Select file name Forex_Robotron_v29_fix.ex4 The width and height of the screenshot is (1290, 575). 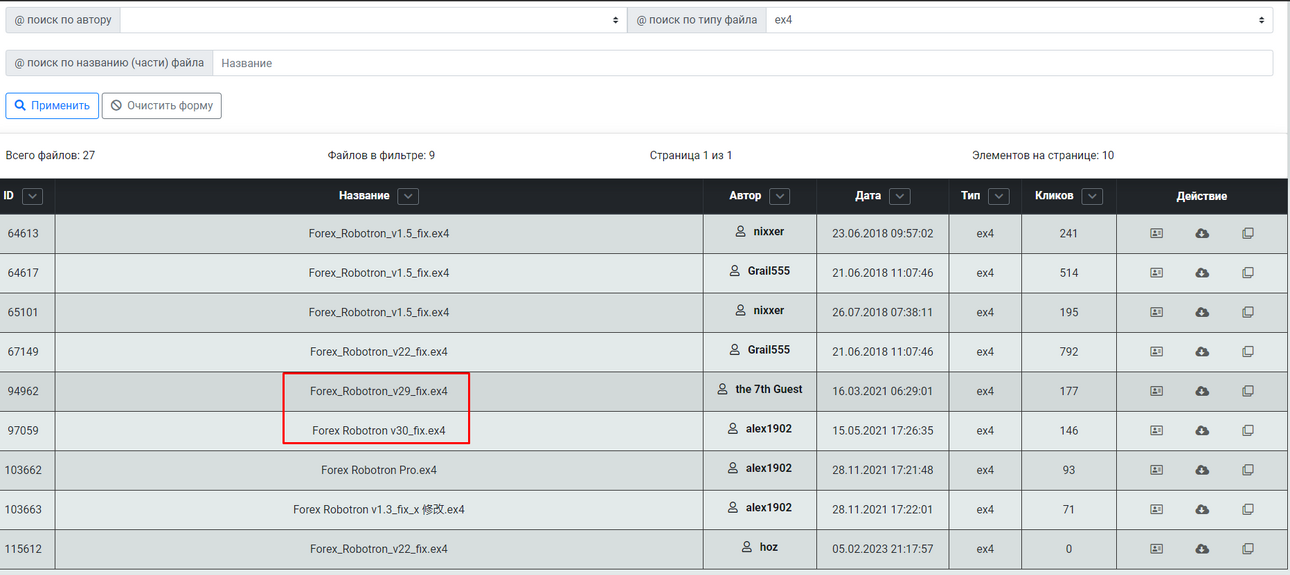[379, 391]
